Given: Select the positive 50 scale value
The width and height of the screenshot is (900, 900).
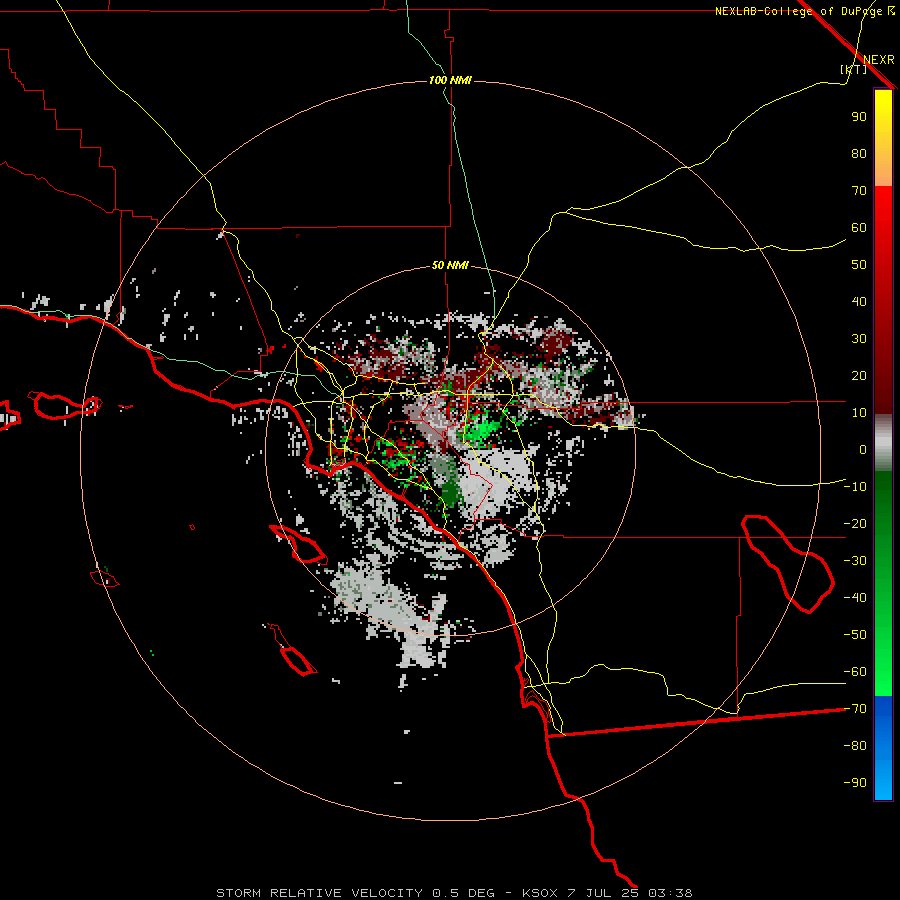Looking at the screenshot, I should pos(859,265).
